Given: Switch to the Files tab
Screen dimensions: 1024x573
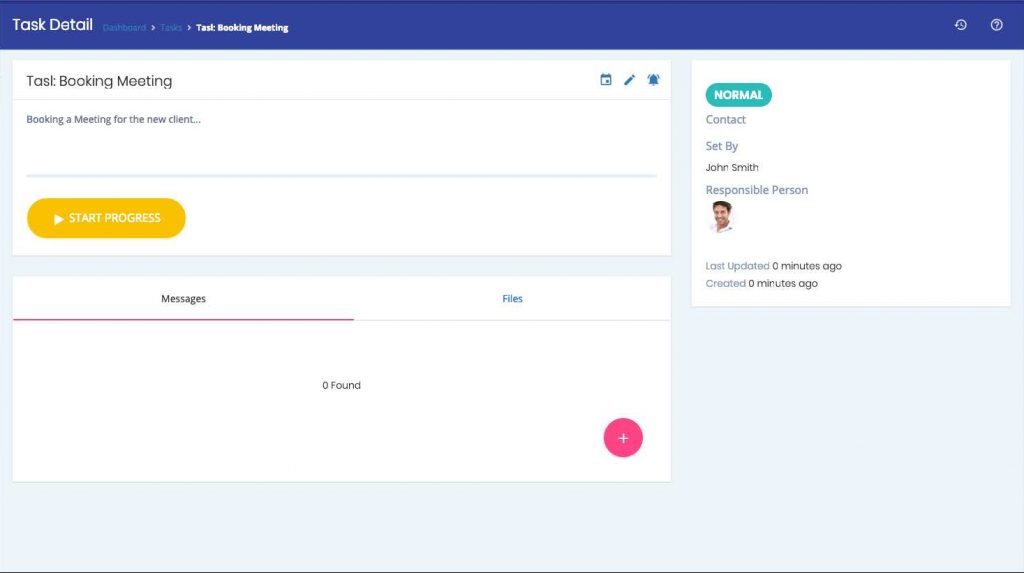Looking at the screenshot, I should [512, 299].
